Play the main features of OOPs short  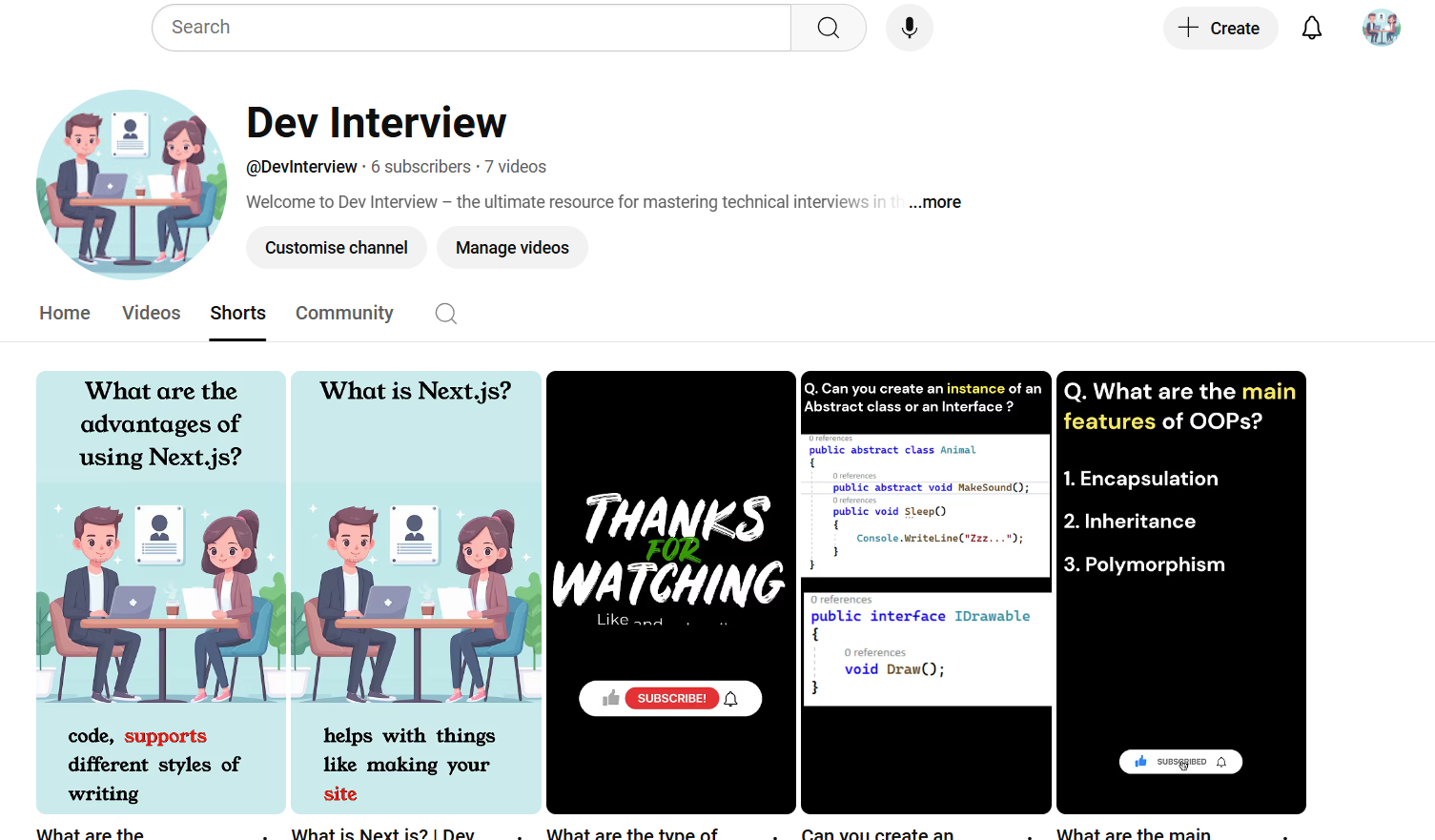click(x=1180, y=591)
